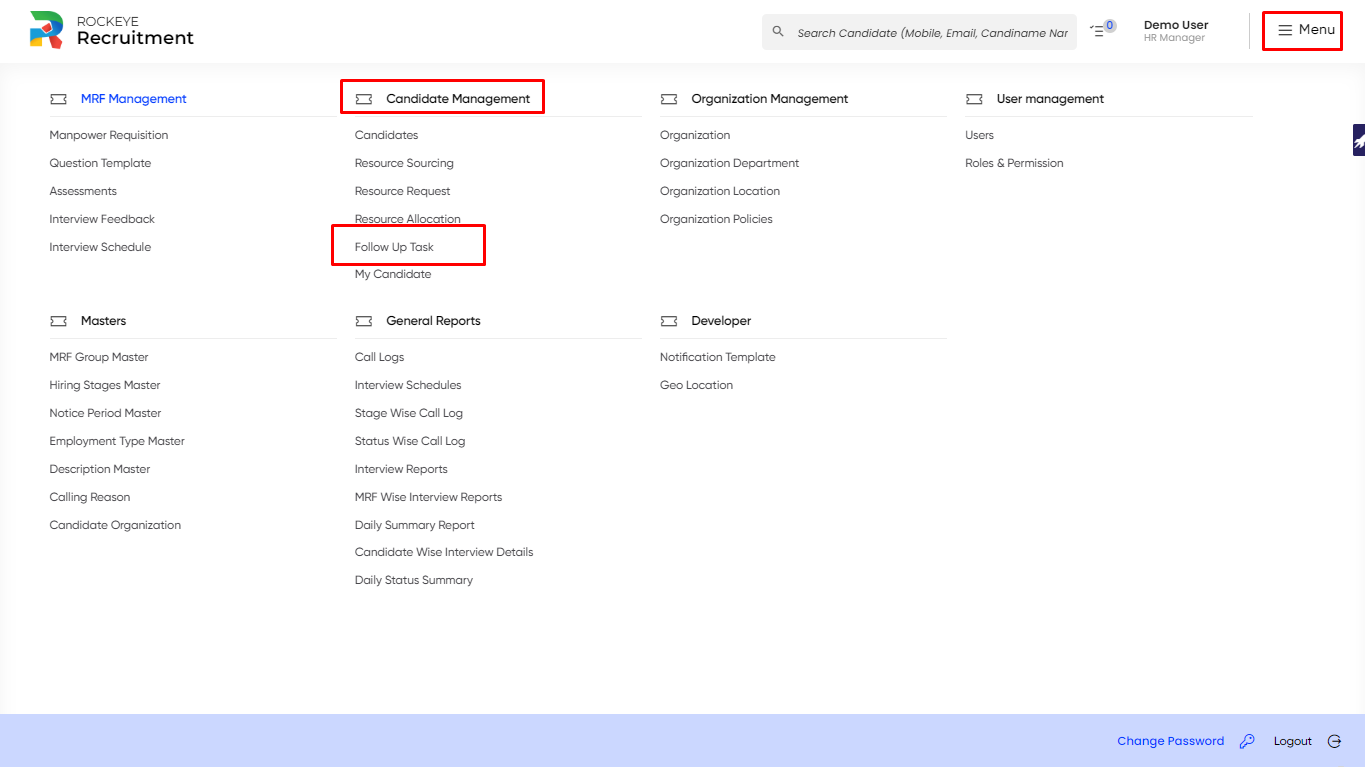This screenshot has width=1365, height=767.
Task: Open Organization Location
Action: point(720,191)
